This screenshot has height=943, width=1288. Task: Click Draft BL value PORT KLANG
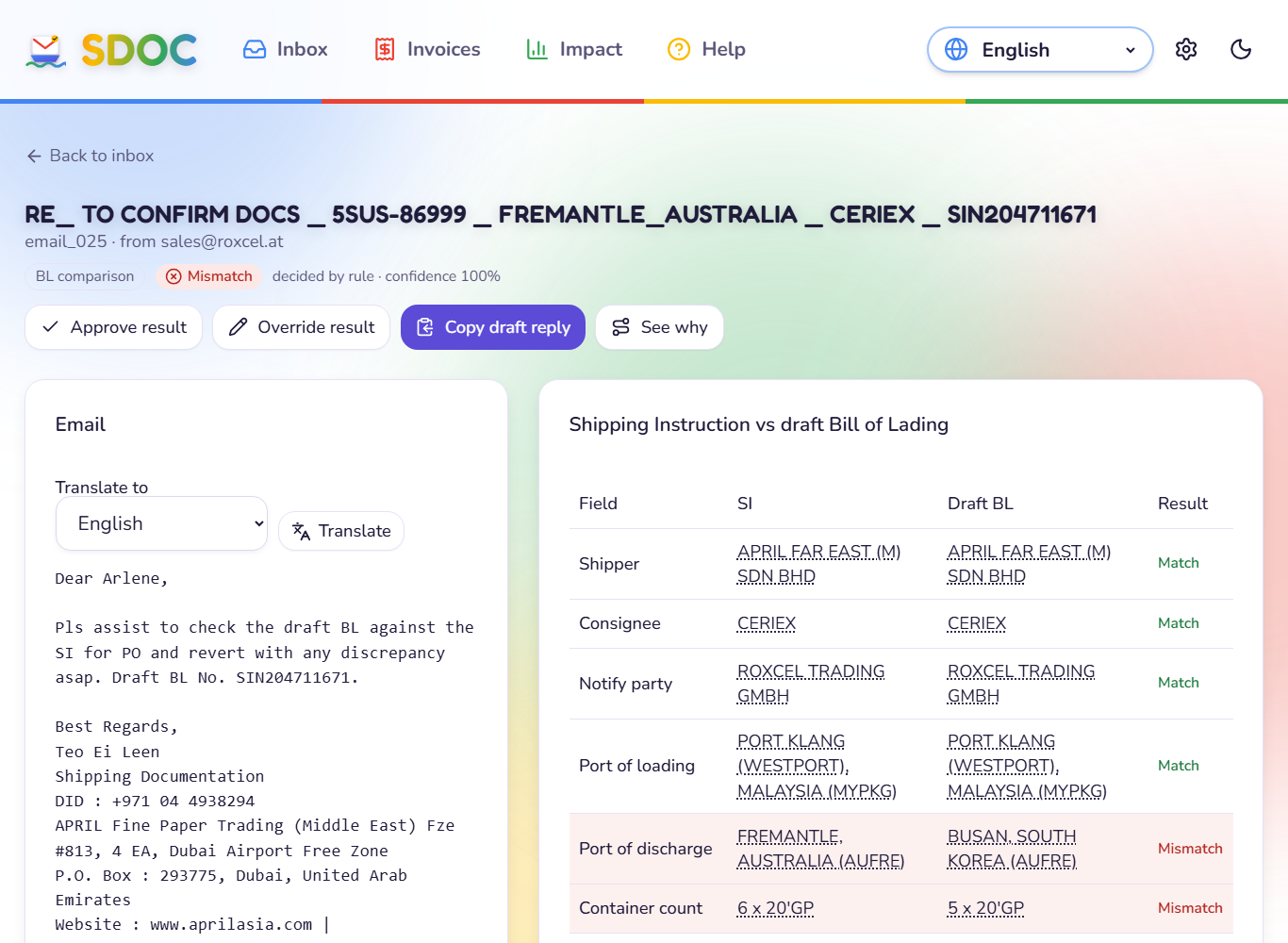tap(1027, 766)
